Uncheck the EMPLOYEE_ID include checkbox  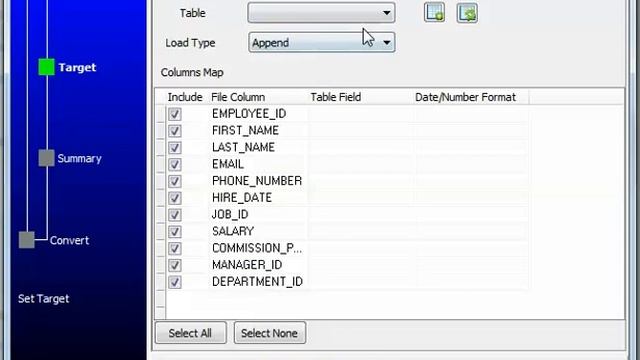tap(175, 114)
